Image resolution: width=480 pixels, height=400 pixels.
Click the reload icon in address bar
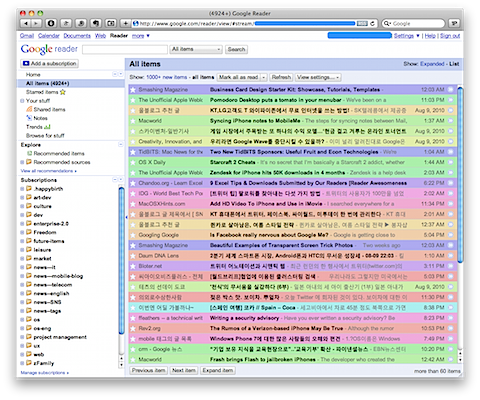click(372, 23)
